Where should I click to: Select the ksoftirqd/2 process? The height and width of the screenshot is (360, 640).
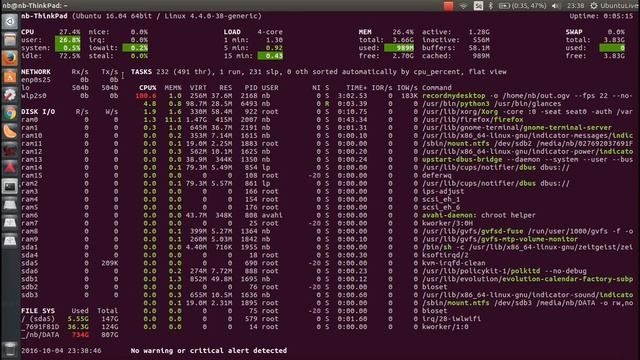click(x=445, y=255)
